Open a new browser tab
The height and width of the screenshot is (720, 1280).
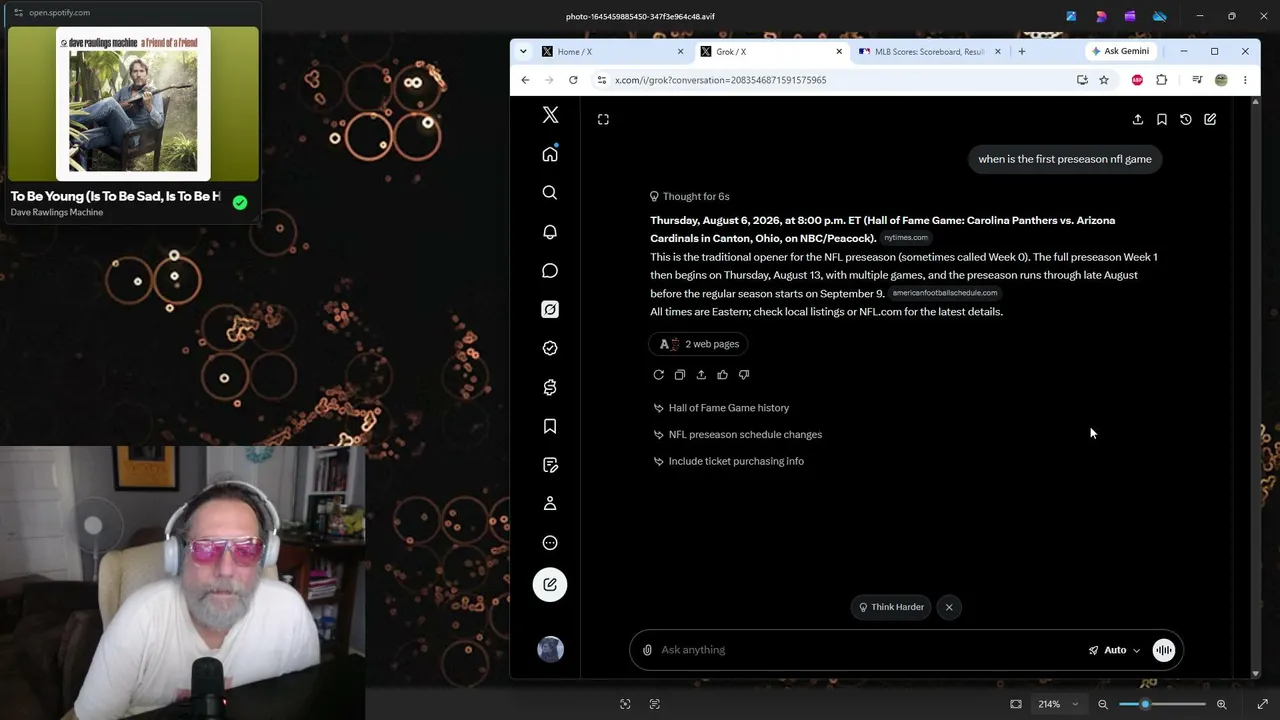tap(1021, 52)
